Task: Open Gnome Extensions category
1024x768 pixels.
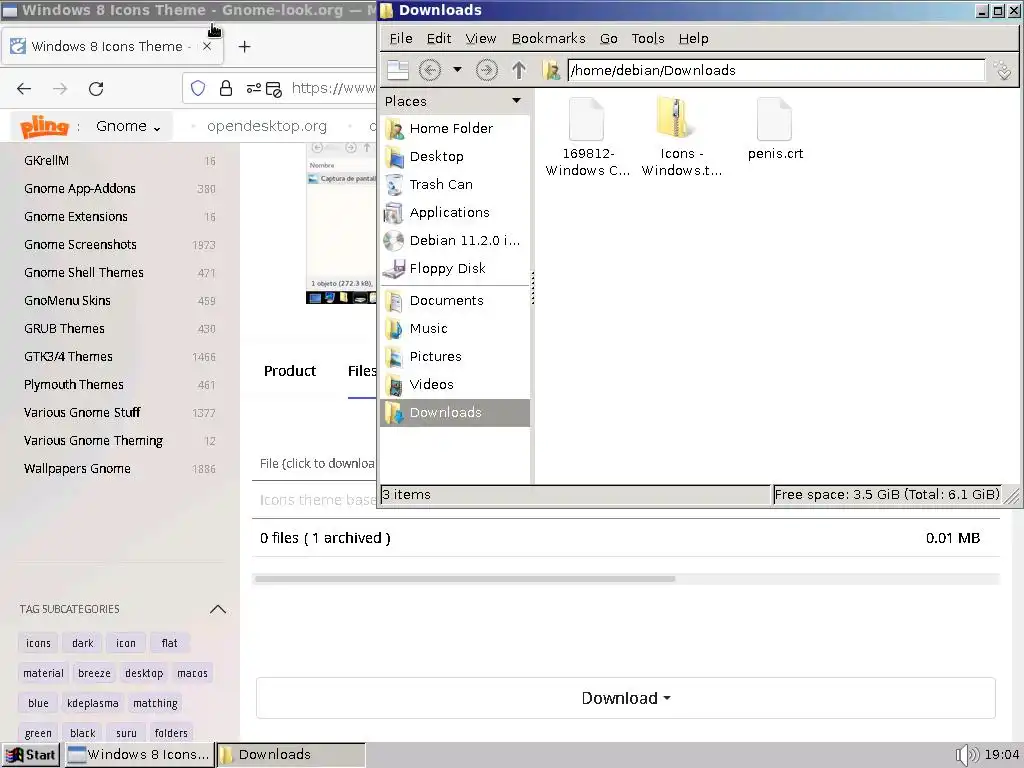Action: coord(76,217)
